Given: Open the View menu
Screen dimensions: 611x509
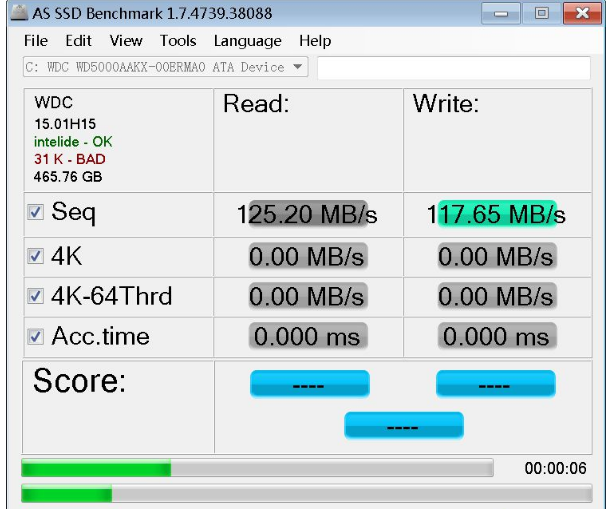Looking at the screenshot, I should coord(126,41).
